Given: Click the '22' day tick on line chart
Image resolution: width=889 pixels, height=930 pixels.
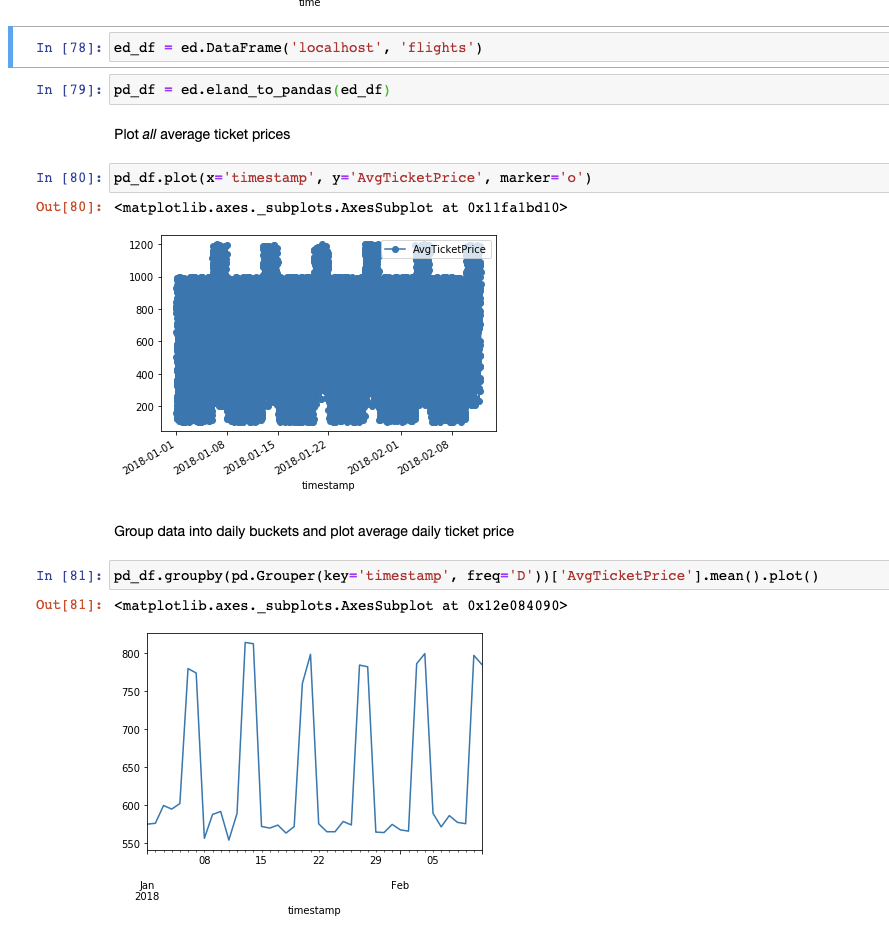Looking at the screenshot, I should click(x=318, y=861).
